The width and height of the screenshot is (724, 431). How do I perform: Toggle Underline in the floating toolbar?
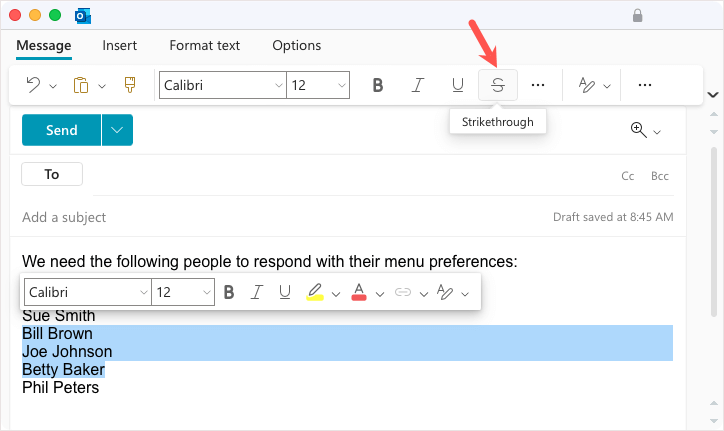point(285,292)
